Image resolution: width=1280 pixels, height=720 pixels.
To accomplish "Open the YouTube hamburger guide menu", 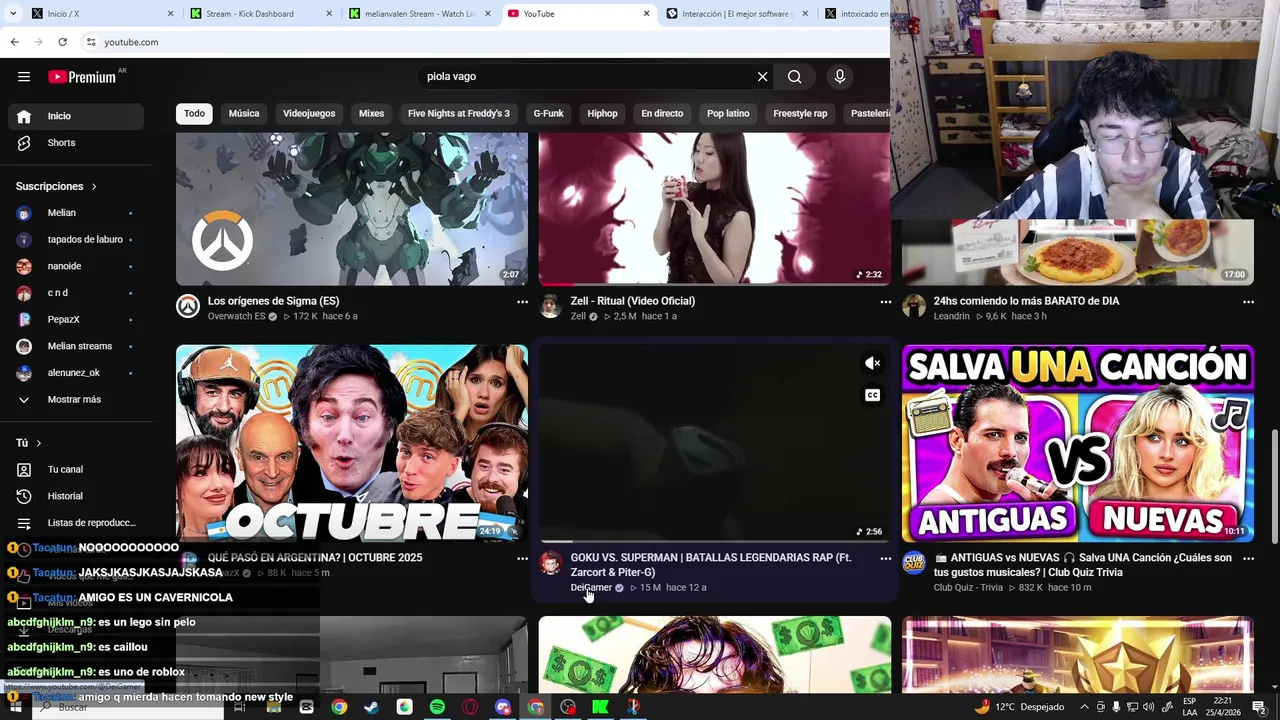I will 24,76.
